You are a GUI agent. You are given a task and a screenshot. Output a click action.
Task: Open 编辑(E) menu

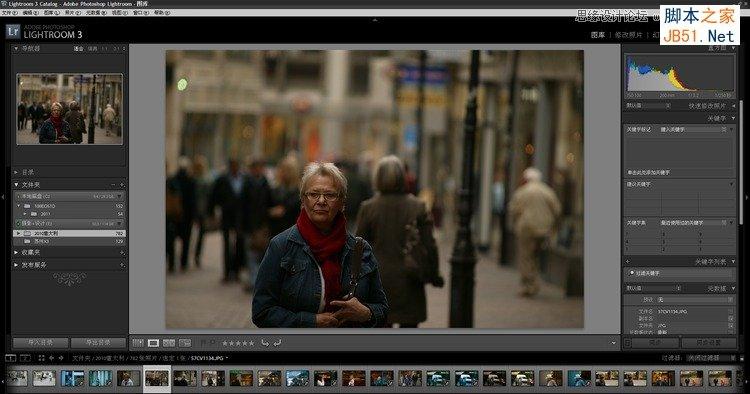(x=30, y=13)
